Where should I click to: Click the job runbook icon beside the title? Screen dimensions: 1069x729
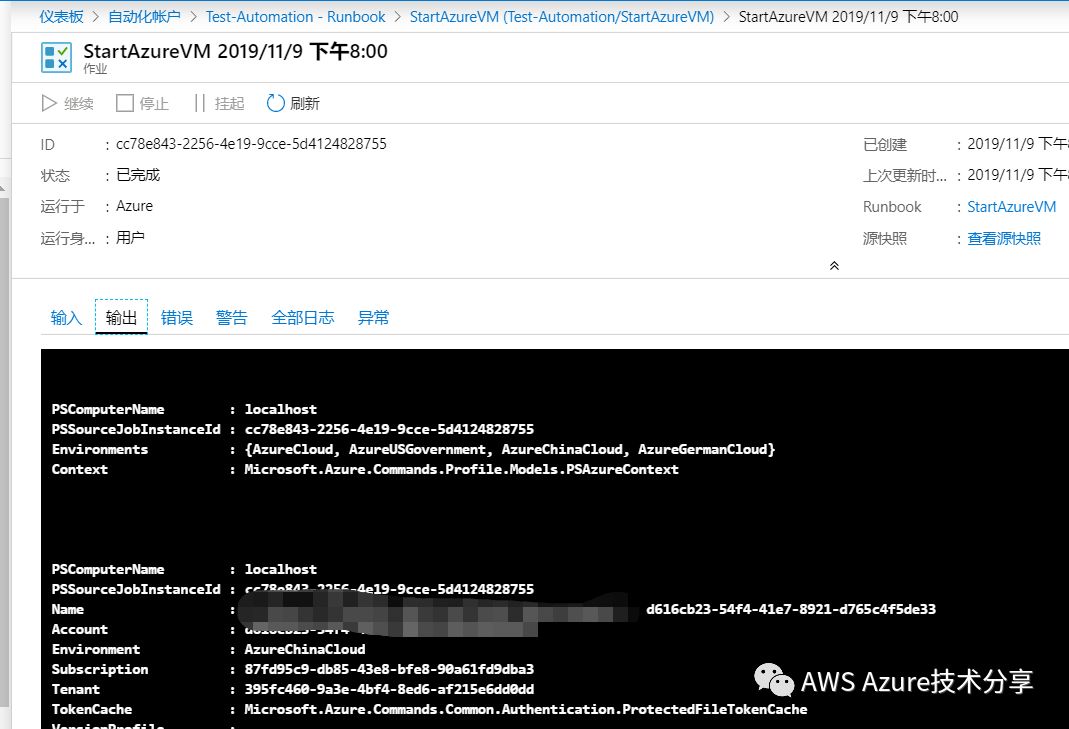[x=56, y=57]
